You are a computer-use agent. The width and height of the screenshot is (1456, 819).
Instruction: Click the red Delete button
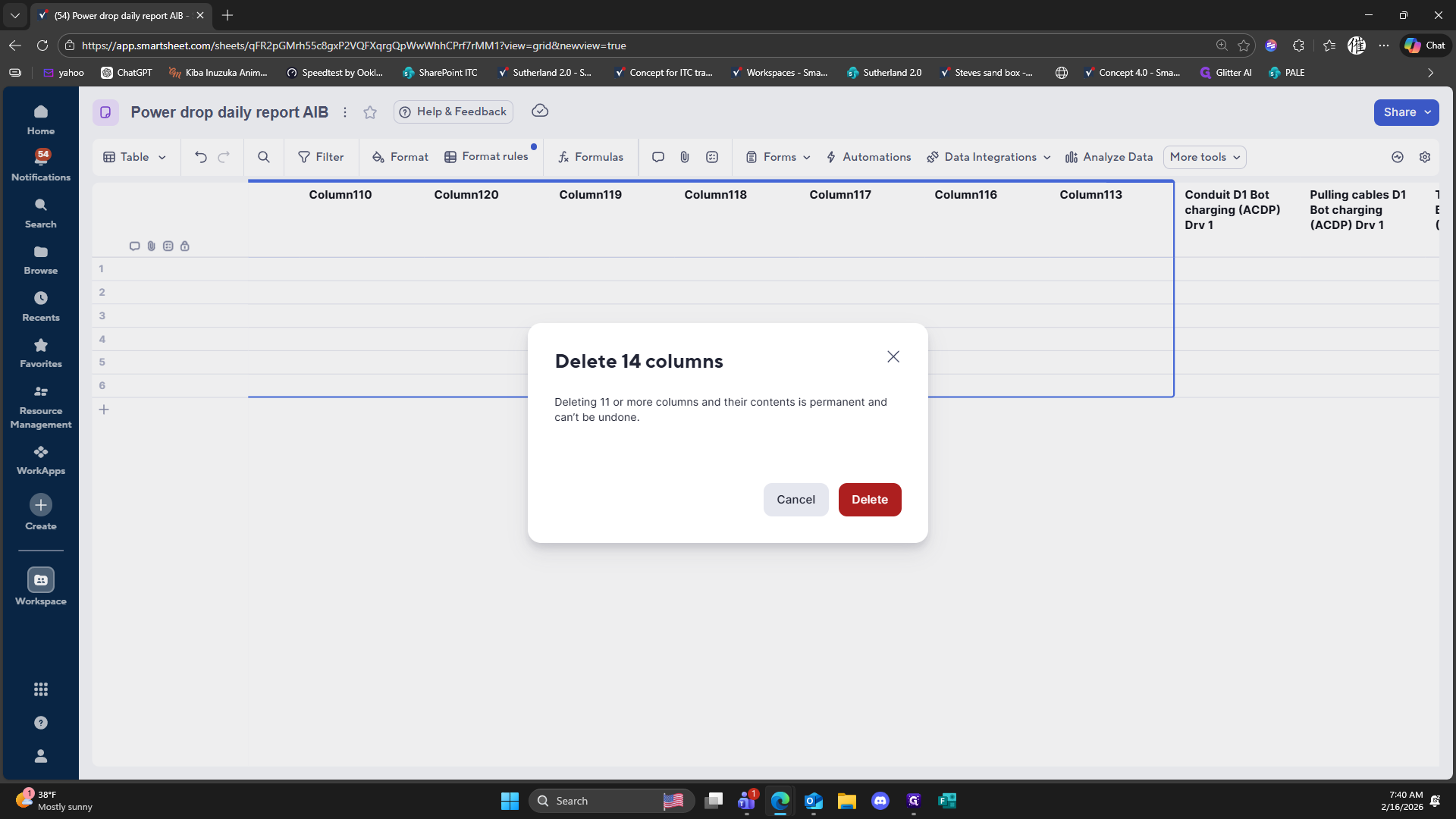869,500
